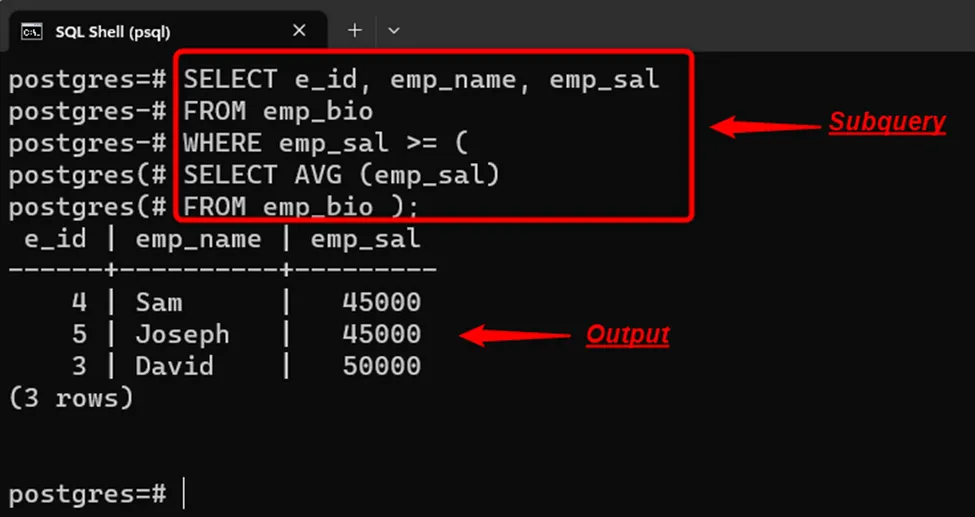Click the red Subquery annotation label
Screen dimensions: 975x517
[886, 122]
